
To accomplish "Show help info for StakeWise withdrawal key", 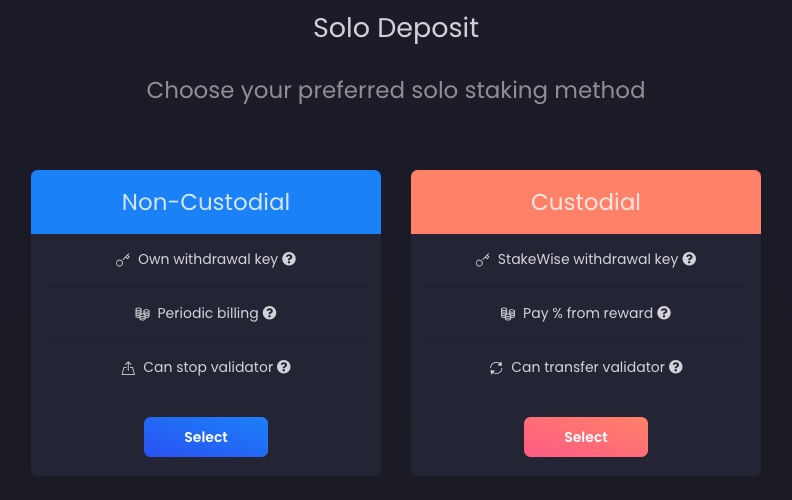I will tap(689, 259).
